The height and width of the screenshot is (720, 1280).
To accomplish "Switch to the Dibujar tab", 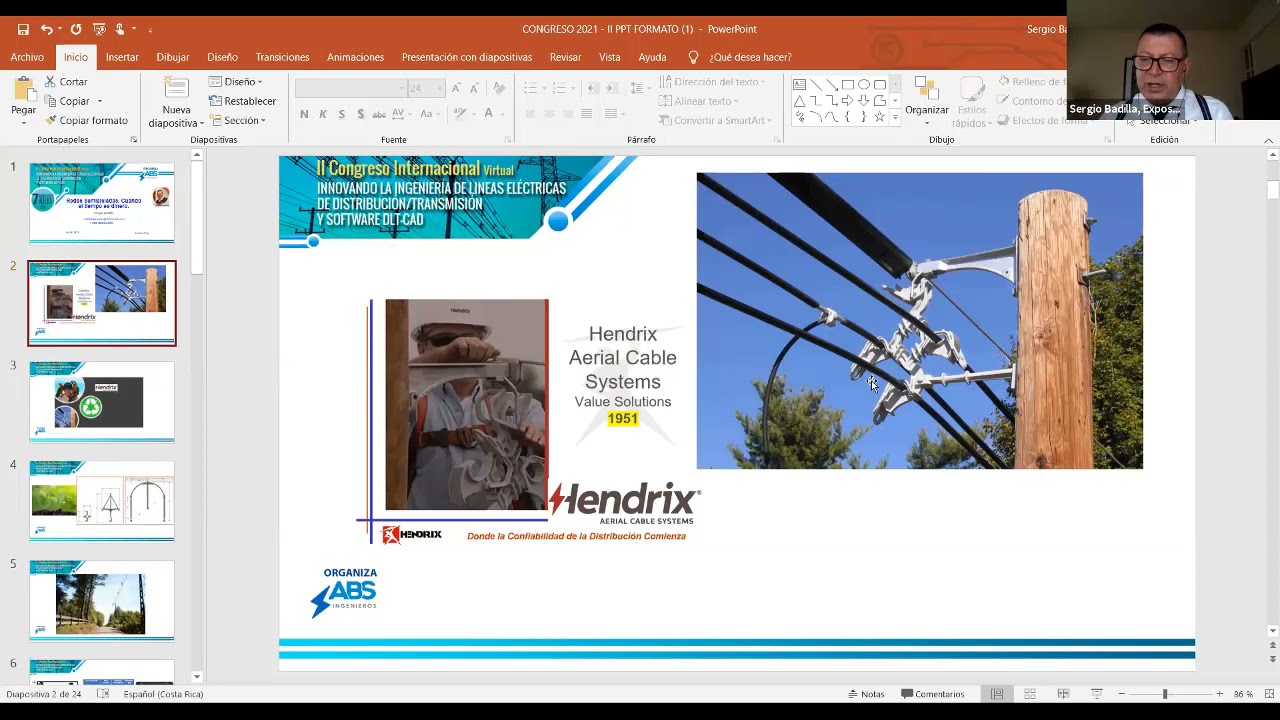I will pyautogui.click(x=173, y=57).
